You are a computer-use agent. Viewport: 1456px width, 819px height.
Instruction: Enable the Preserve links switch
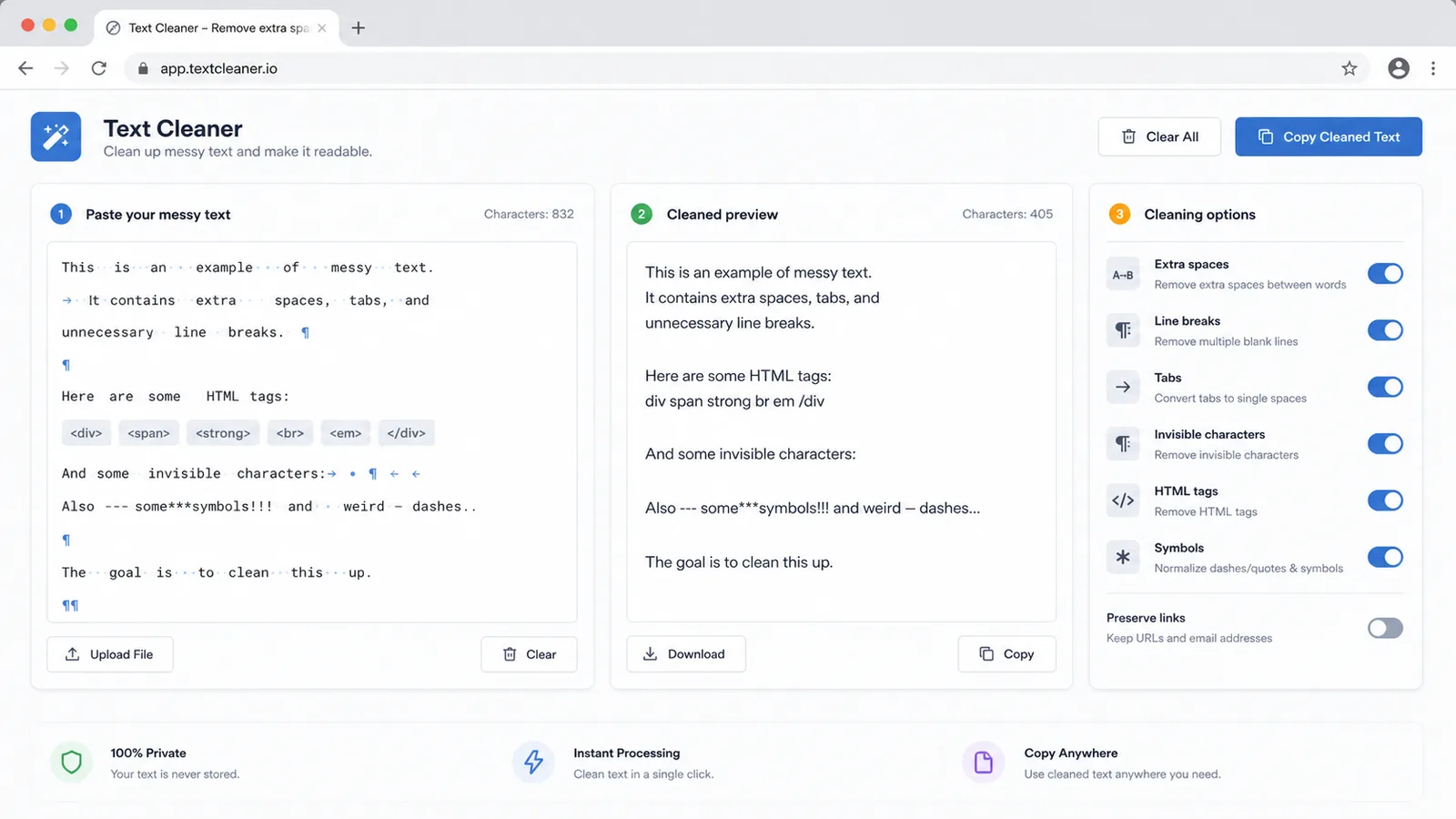(x=1385, y=628)
